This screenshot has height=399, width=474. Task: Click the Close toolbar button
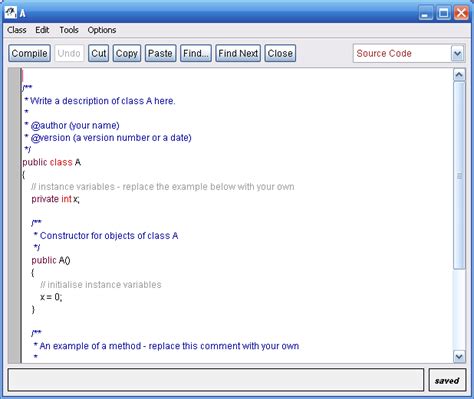point(280,53)
